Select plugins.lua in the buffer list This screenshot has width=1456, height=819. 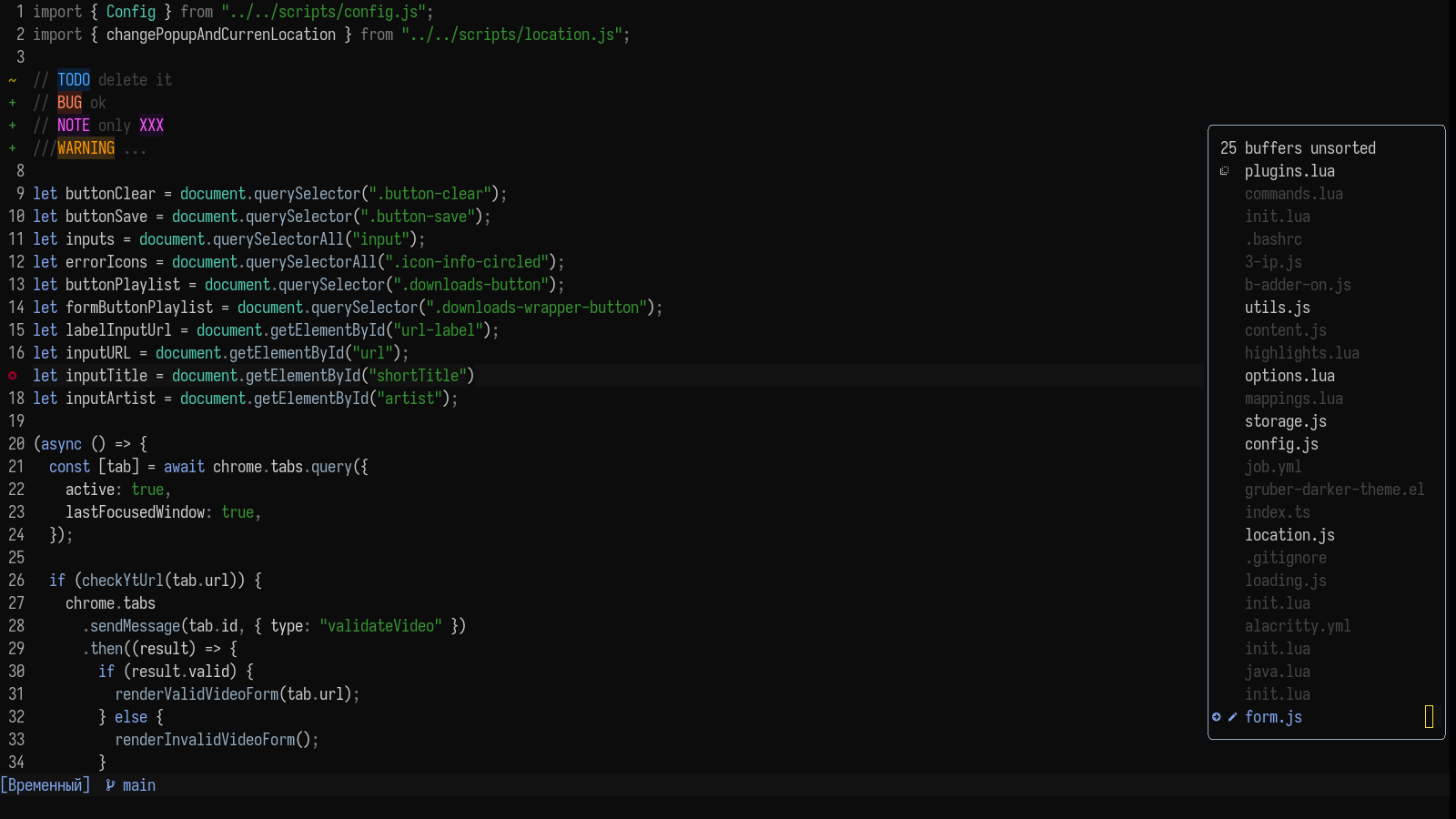click(x=1289, y=171)
